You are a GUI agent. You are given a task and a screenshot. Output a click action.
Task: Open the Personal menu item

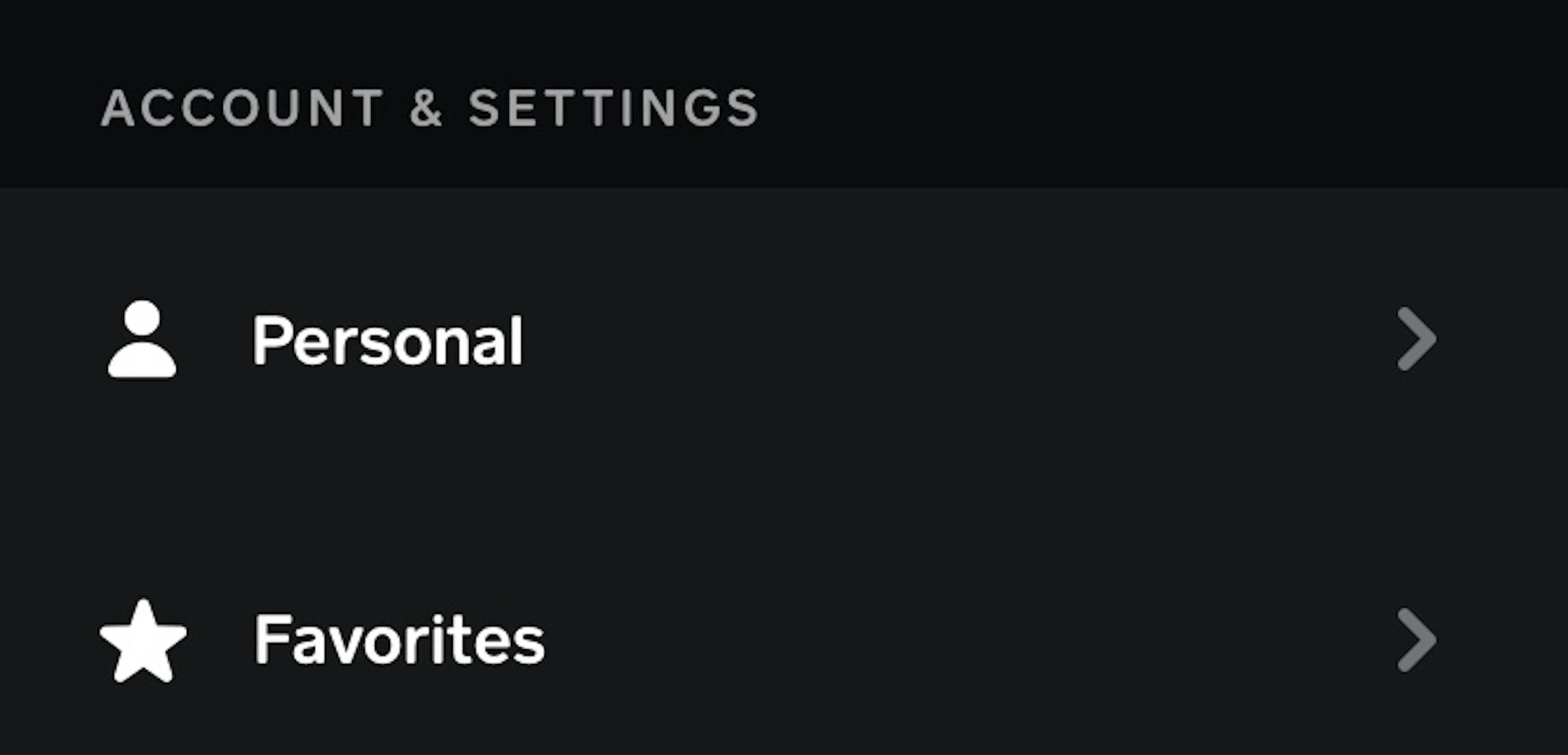387,341
